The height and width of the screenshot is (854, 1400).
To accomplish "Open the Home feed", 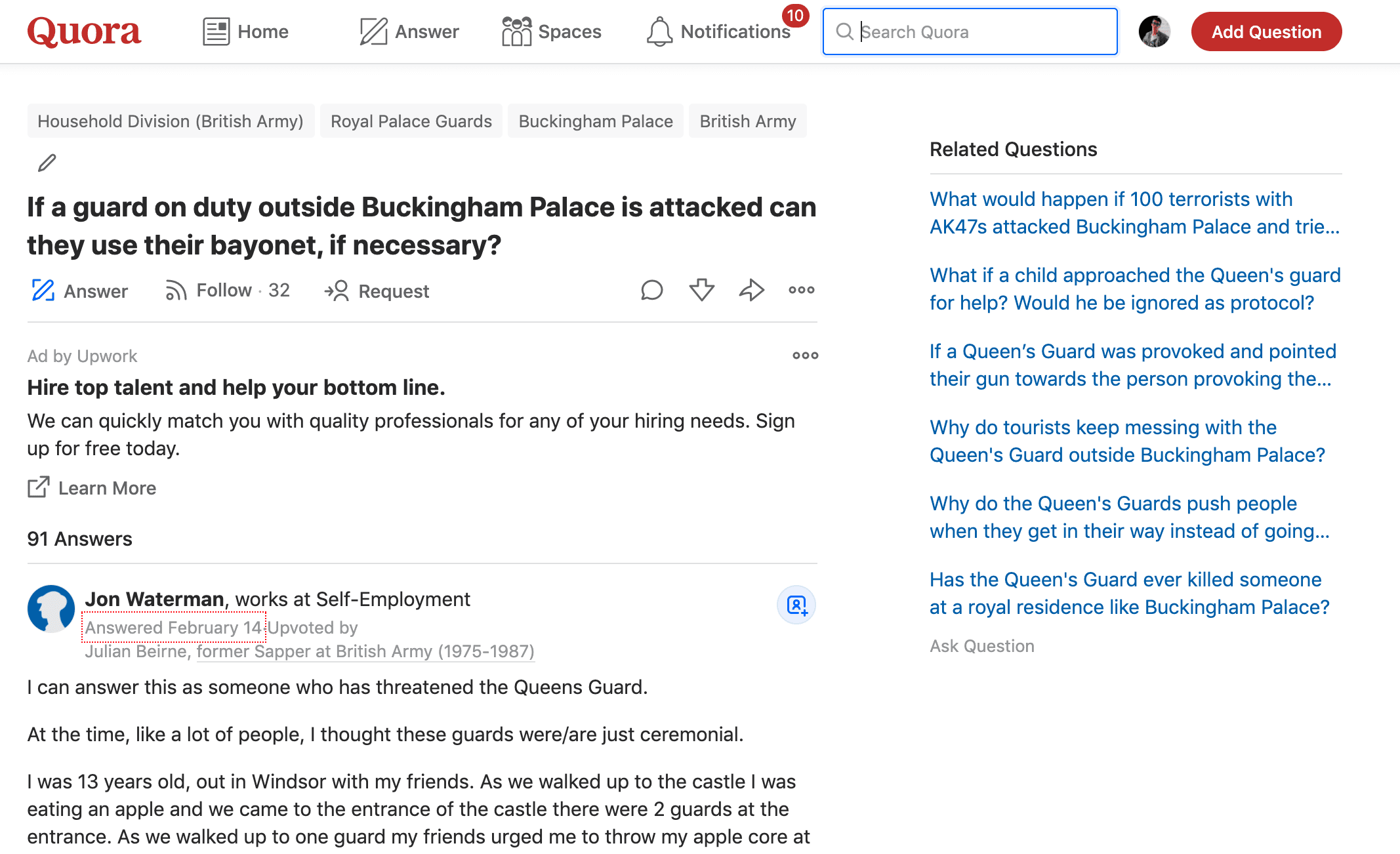I will coord(245,31).
